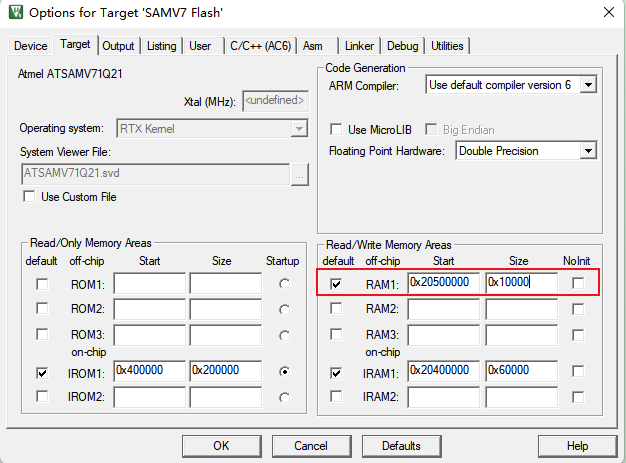This screenshot has height=463, width=626.
Task: Click the System Viewer File browse button
Action: 299,173
